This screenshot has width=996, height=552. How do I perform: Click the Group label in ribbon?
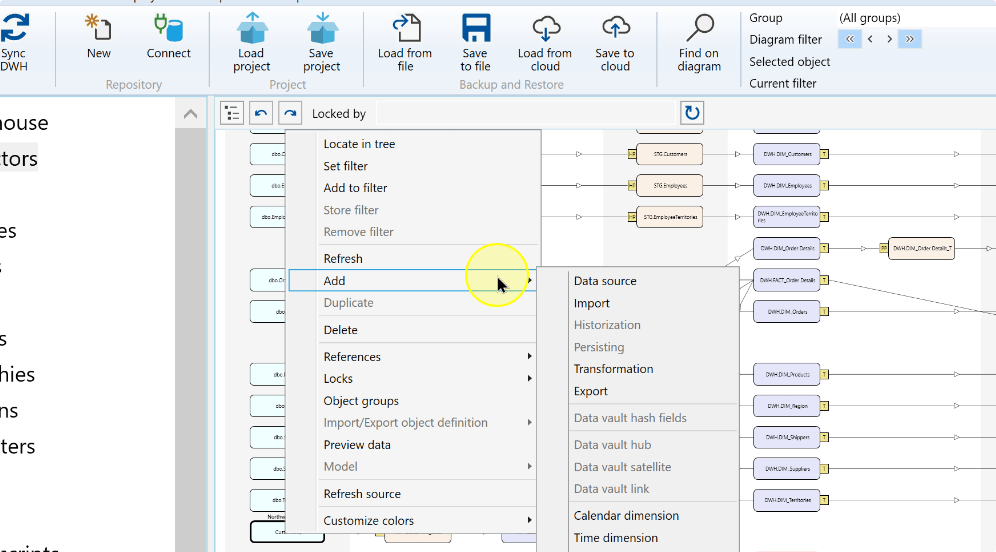point(765,18)
